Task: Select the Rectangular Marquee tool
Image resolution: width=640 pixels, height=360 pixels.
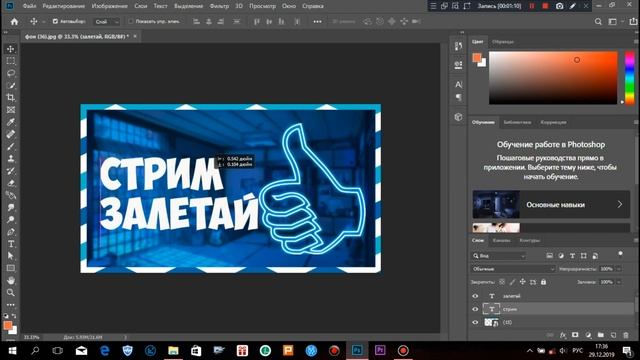Action: 11,61
